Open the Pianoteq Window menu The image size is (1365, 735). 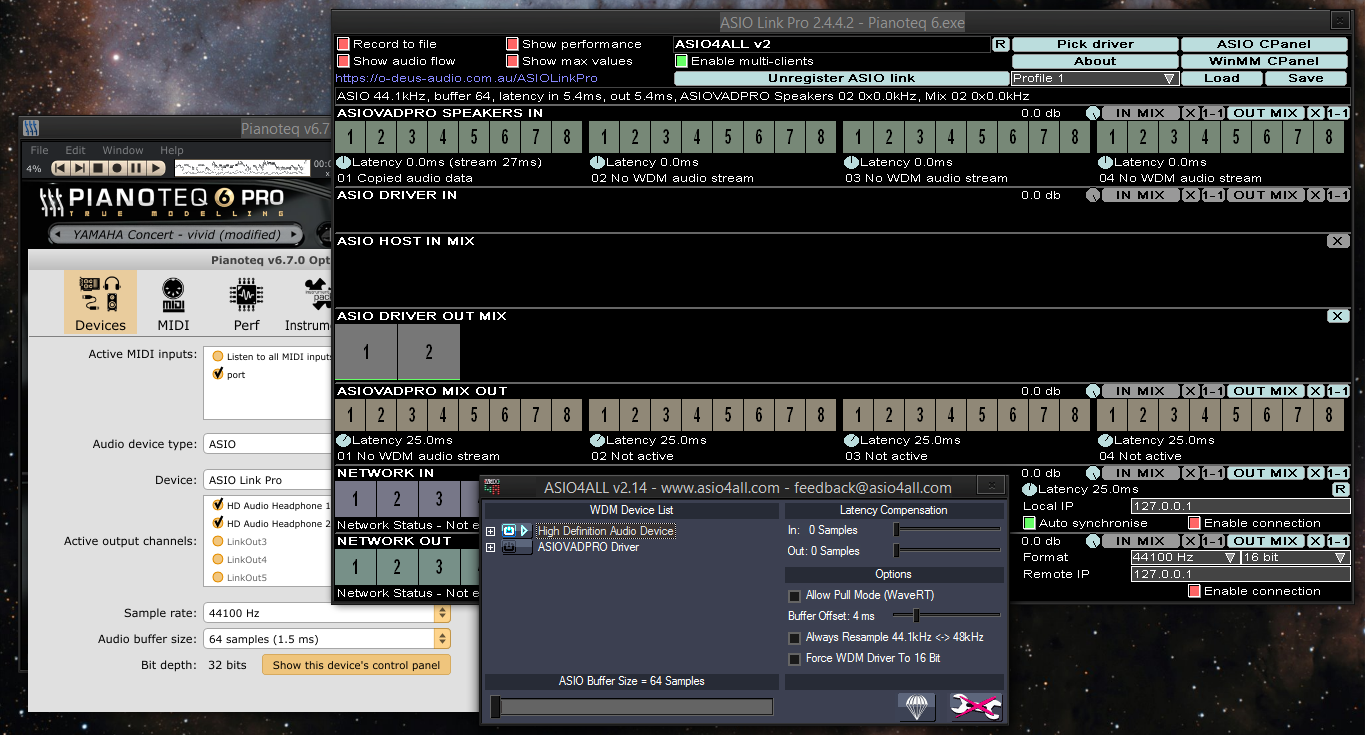pyautogui.click(x=123, y=150)
